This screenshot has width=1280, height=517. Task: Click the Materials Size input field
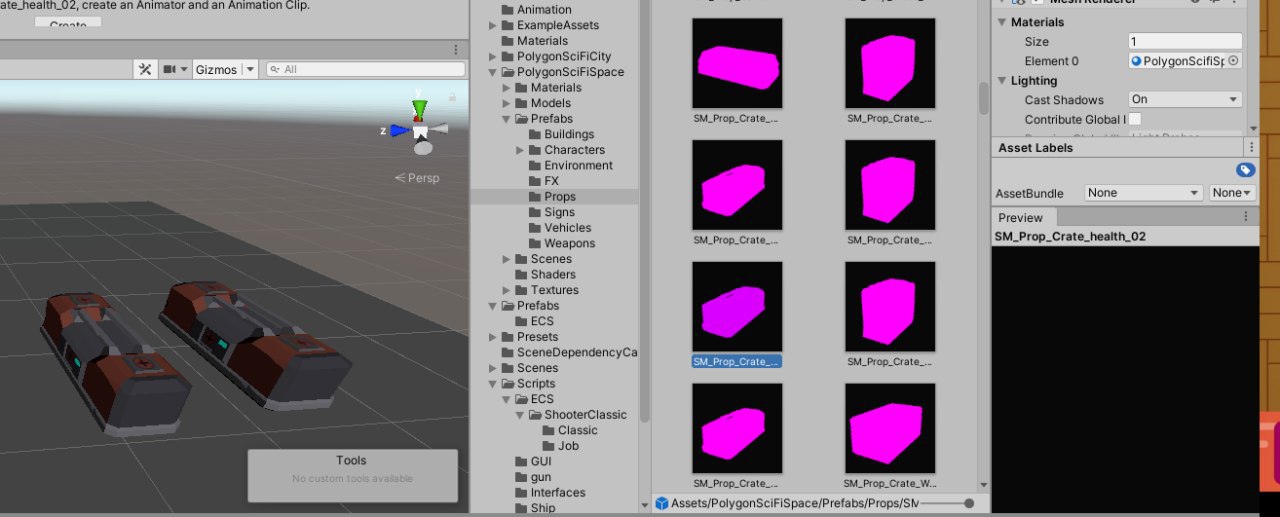[x=1185, y=41]
